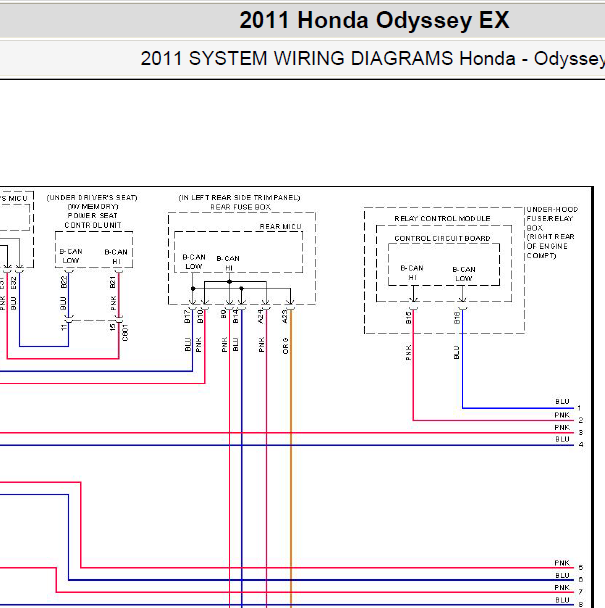The width and height of the screenshot is (605, 608).
Task: Click connector pin label B15
Action: pyautogui.click(x=408, y=318)
